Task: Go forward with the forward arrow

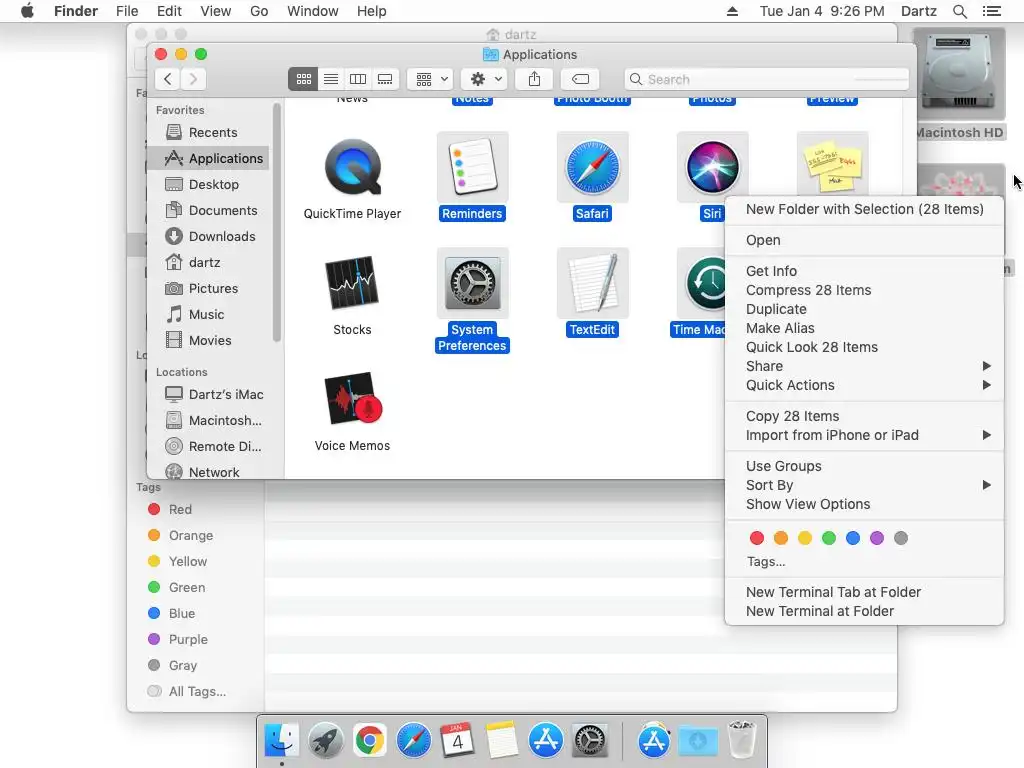Action: [193, 79]
